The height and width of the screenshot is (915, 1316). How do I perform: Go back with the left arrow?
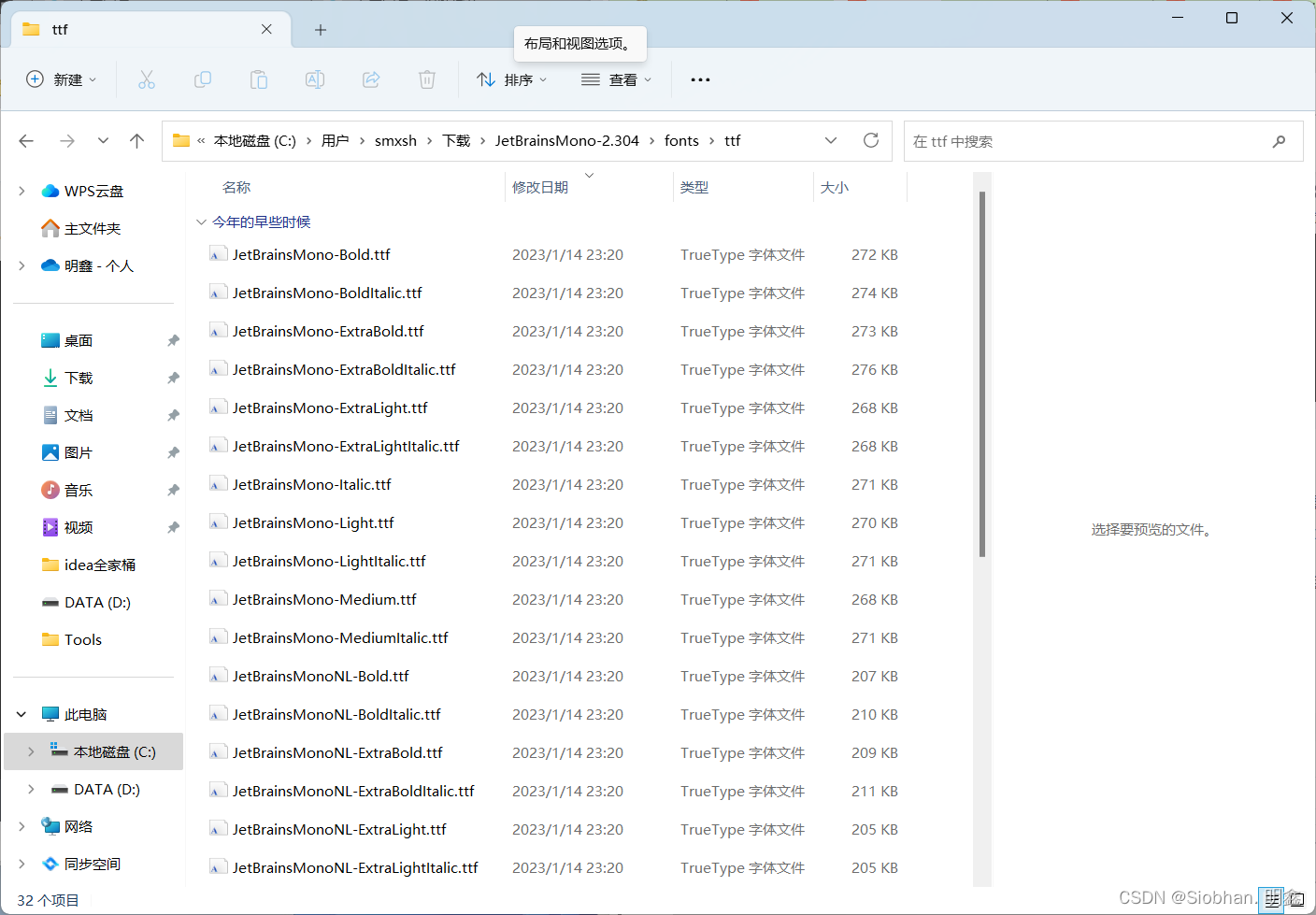point(26,141)
